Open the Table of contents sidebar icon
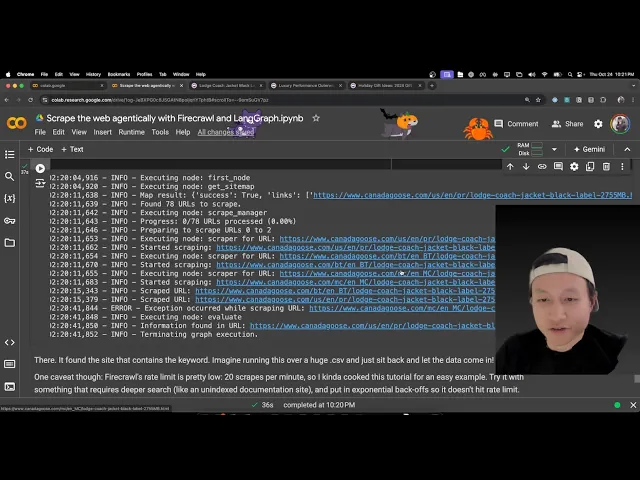Viewport: 640px width, 480px height. [x=10, y=155]
